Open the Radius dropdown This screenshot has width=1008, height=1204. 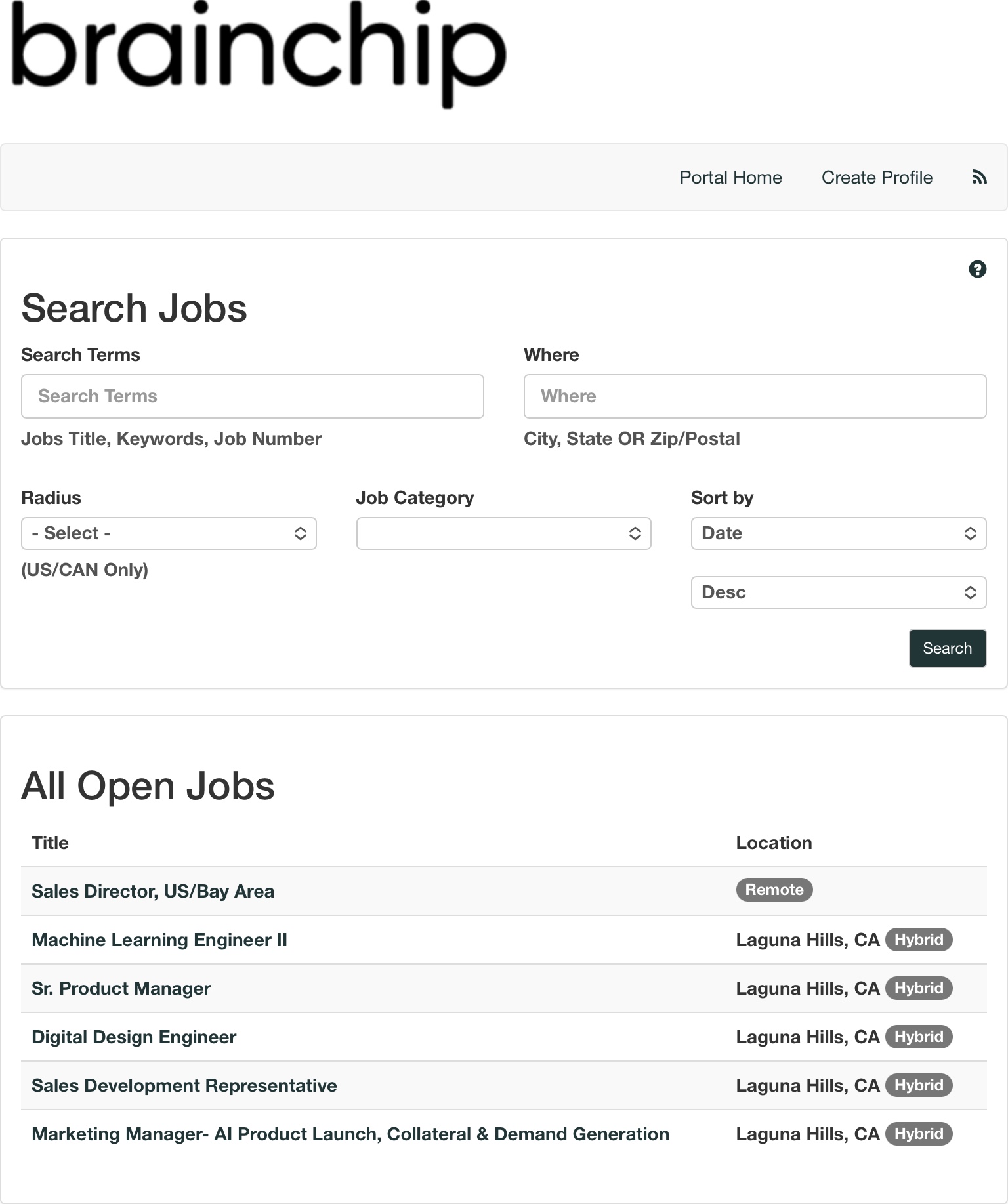point(169,533)
